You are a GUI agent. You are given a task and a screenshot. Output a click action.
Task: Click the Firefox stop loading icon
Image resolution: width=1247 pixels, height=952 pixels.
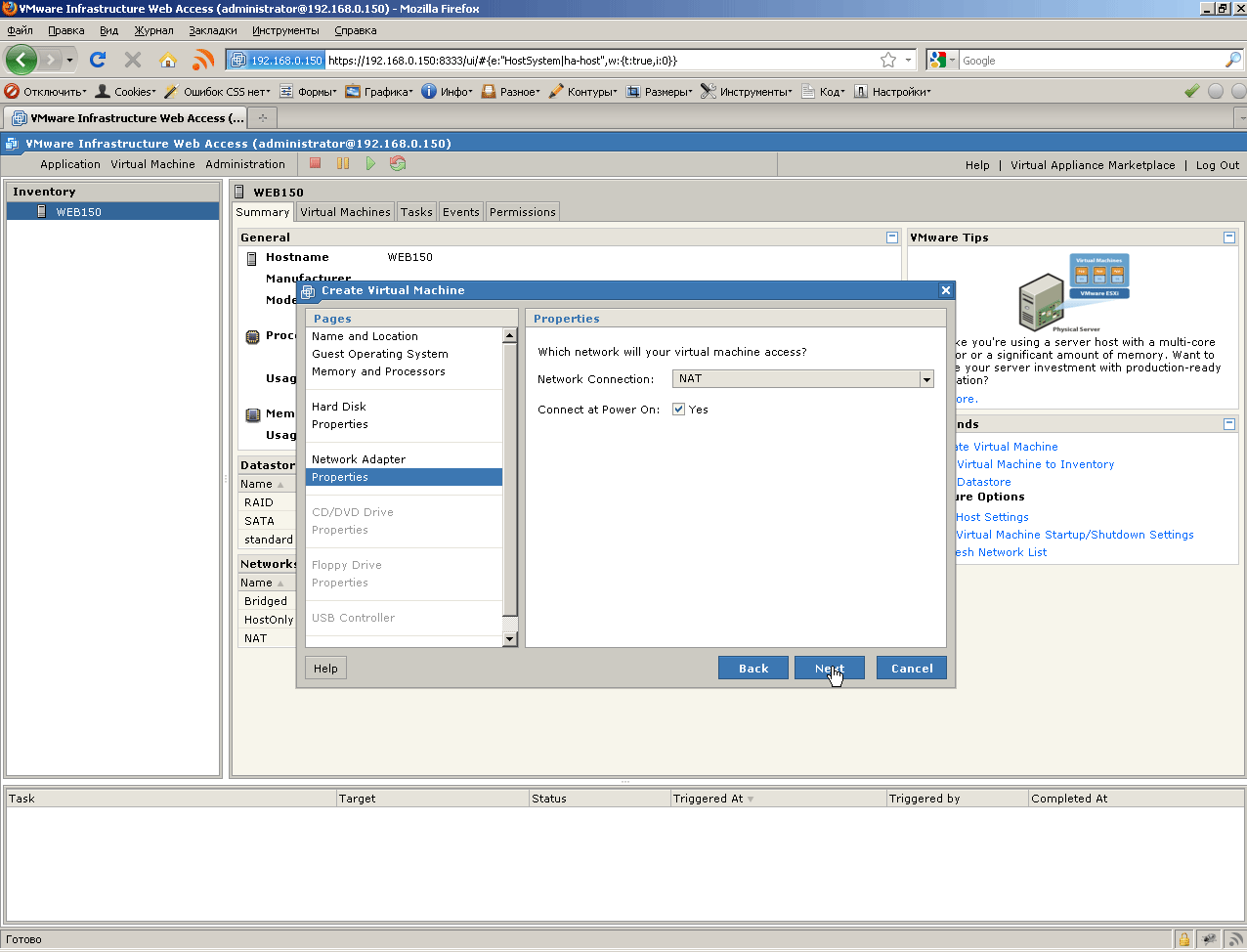(133, 60)
